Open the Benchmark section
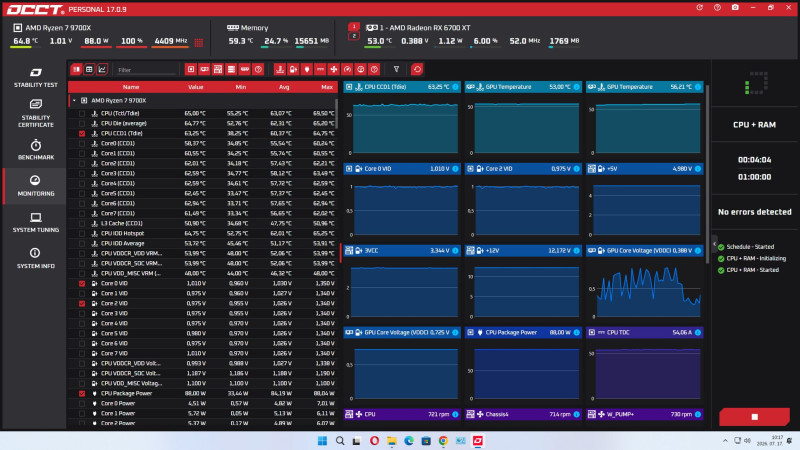 point(35,149)
